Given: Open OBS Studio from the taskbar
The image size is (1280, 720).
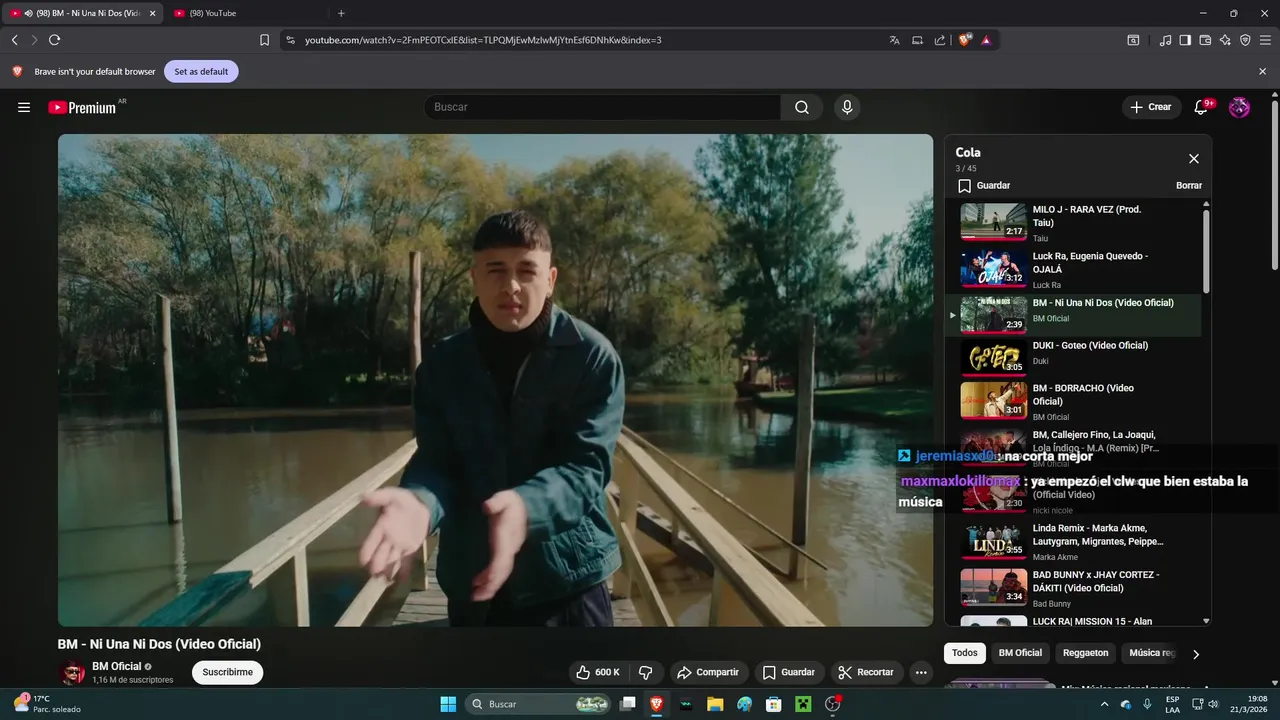Looking at the screenshot, I should [832, 704].
